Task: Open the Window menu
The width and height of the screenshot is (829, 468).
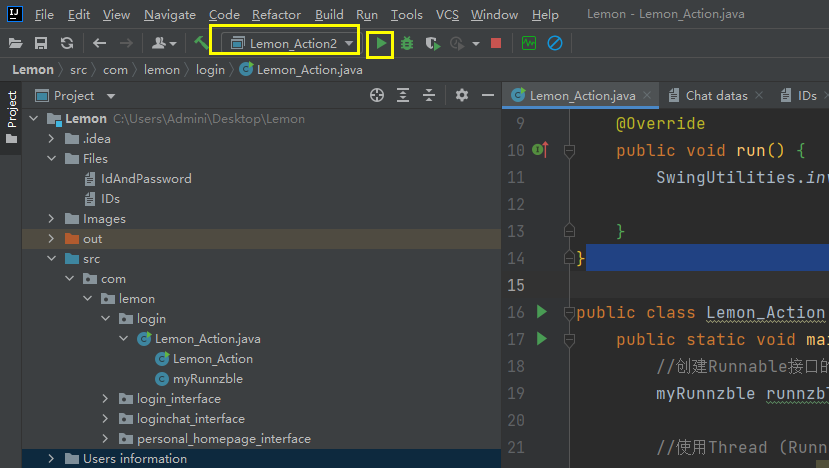Action: pyautogui.click(x=494, y=15)
